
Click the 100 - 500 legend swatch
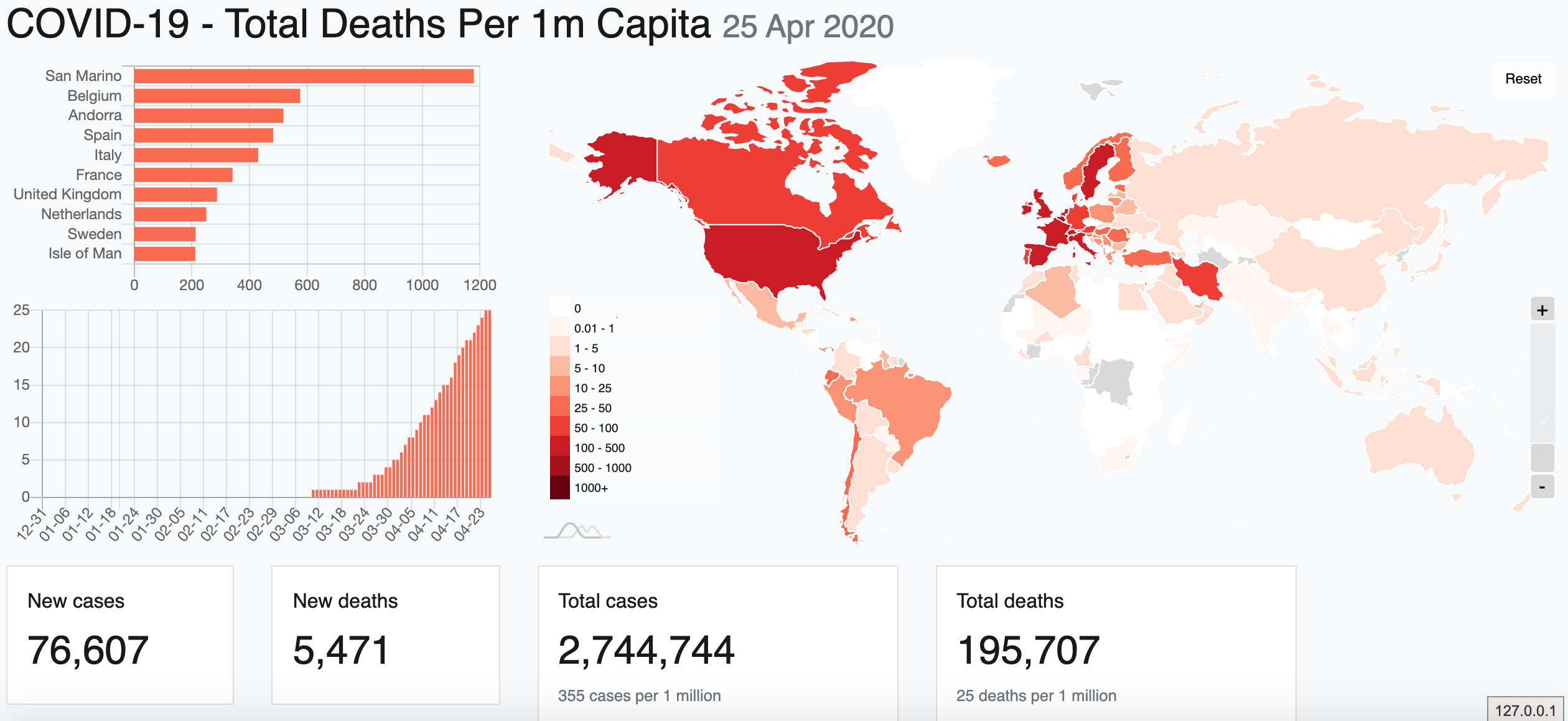(559, 448)
